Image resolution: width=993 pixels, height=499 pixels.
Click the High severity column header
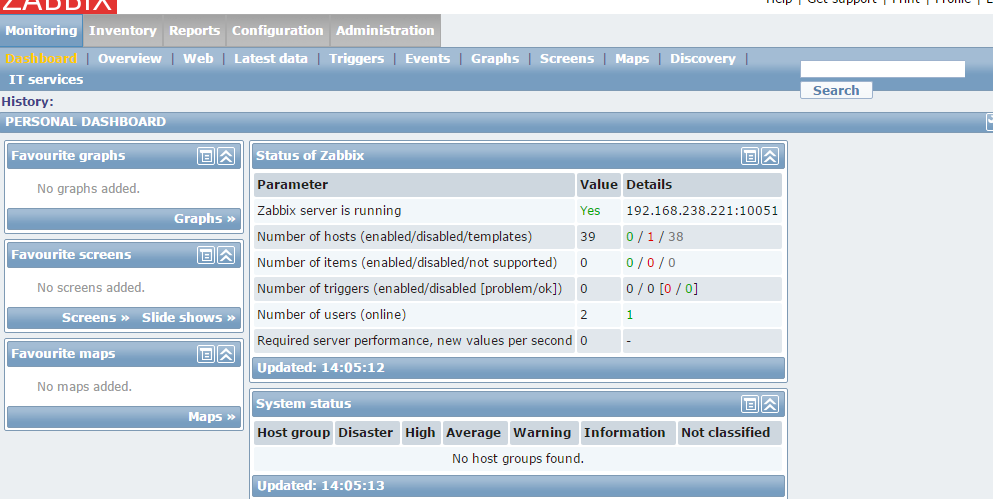[421, 433]
